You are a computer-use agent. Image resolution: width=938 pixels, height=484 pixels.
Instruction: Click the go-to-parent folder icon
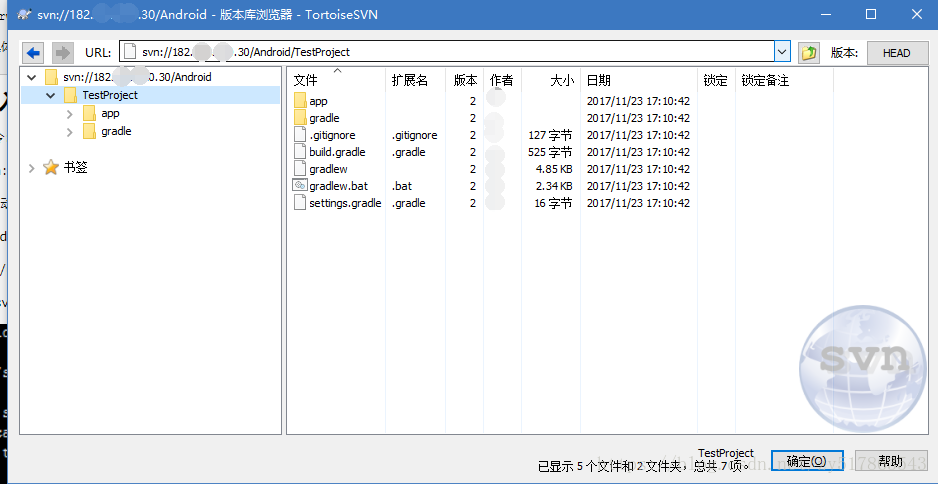tap(809, 53)
